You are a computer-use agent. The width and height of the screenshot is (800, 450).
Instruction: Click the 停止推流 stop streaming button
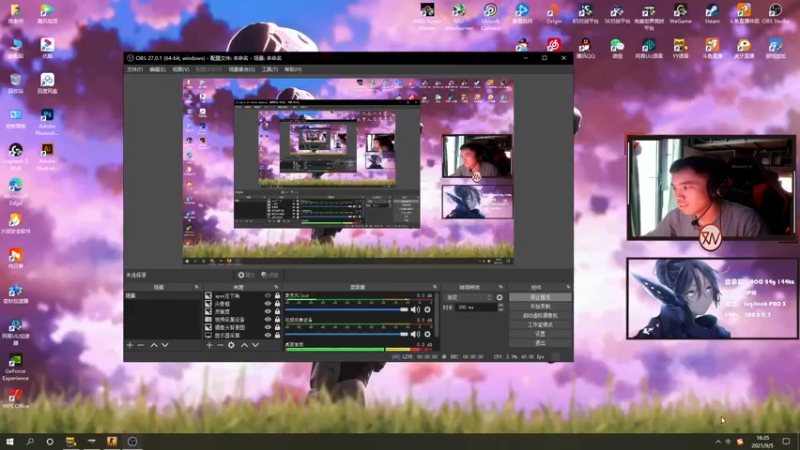coord(540,297)
